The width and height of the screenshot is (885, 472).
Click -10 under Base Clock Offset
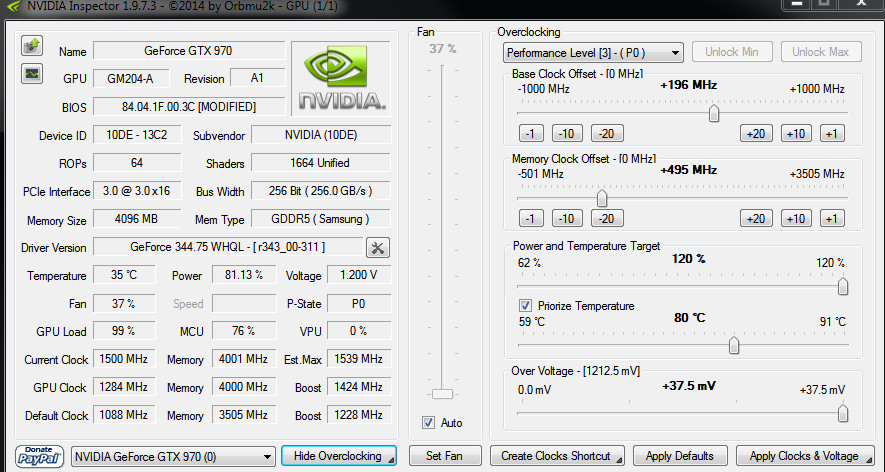click(x=567, y=133)
